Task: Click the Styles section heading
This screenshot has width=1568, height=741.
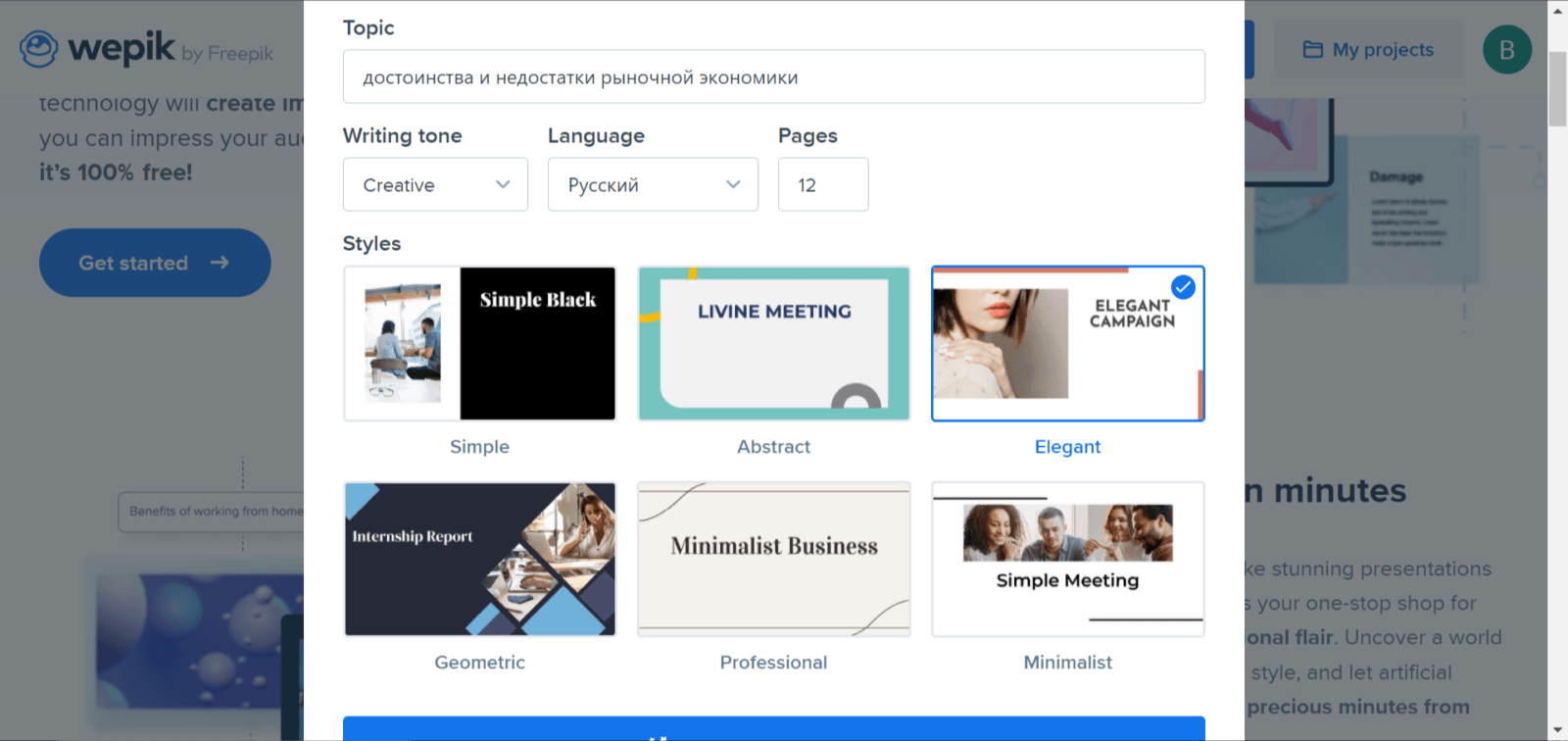Action: tap(371, 243)
